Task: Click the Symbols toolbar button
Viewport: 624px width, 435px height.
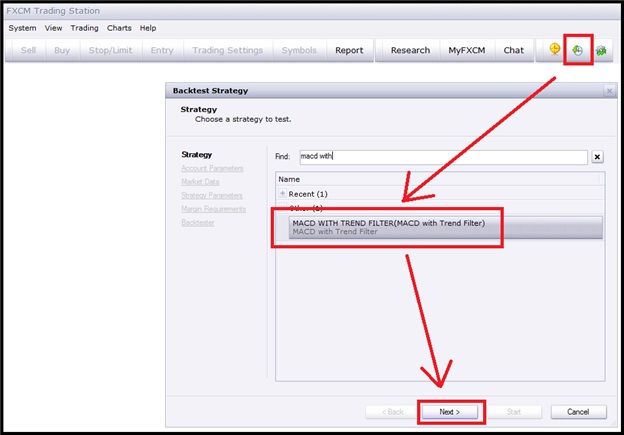Action: (299, 50)
